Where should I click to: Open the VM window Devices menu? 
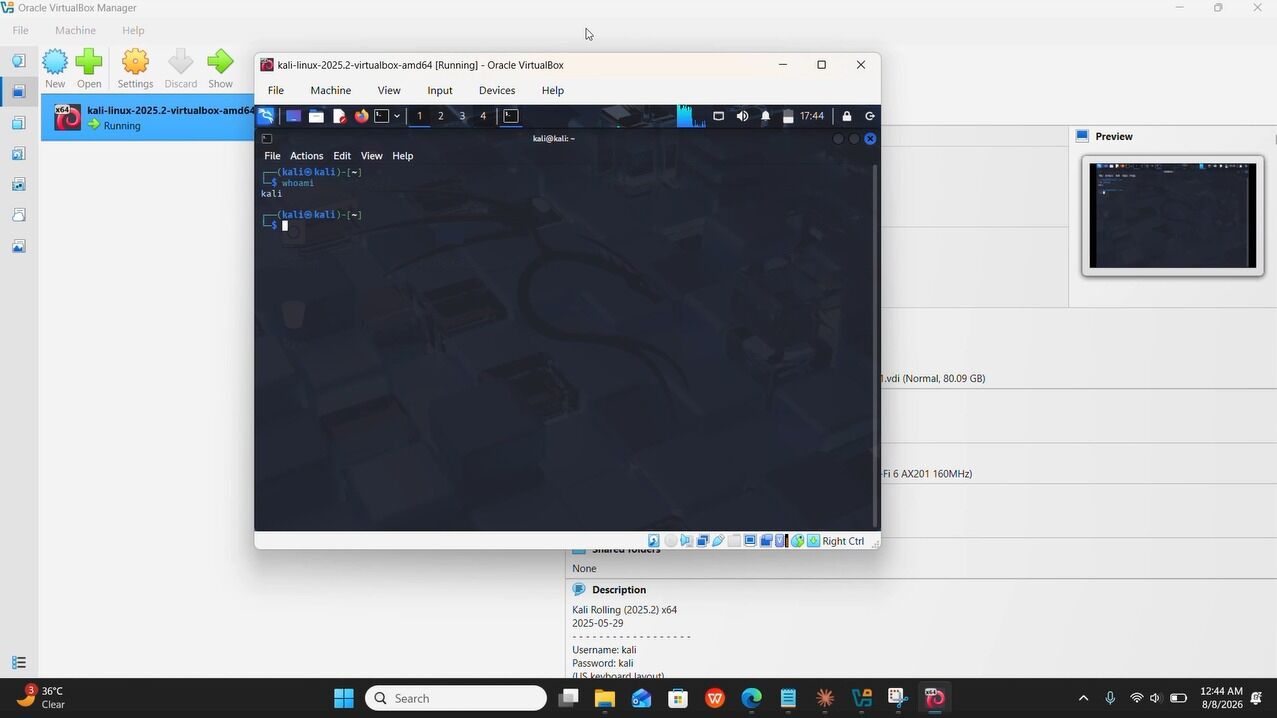coord(497,90)
